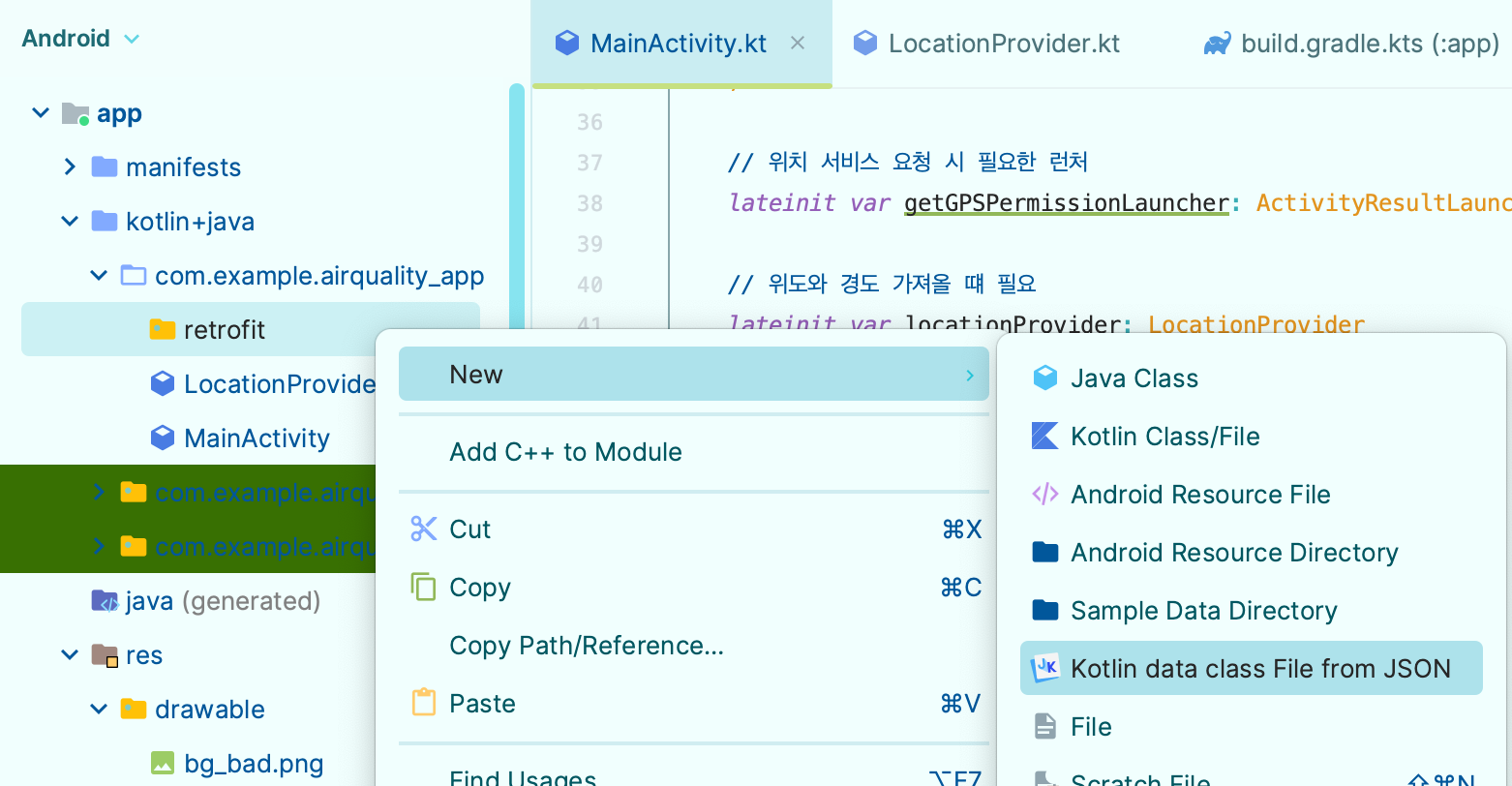
Task: Click the retrofit folder icon
Action: (x=163, y=330)
